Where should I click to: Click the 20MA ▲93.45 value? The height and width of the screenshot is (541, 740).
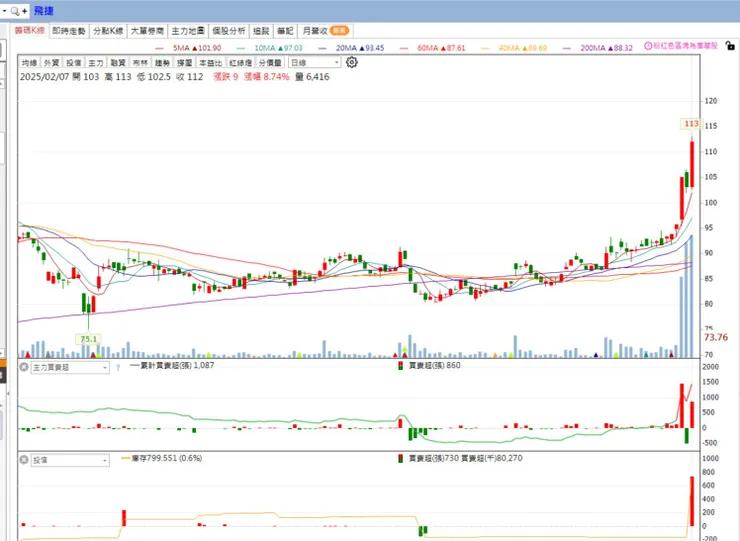click(x=360, y=48)
